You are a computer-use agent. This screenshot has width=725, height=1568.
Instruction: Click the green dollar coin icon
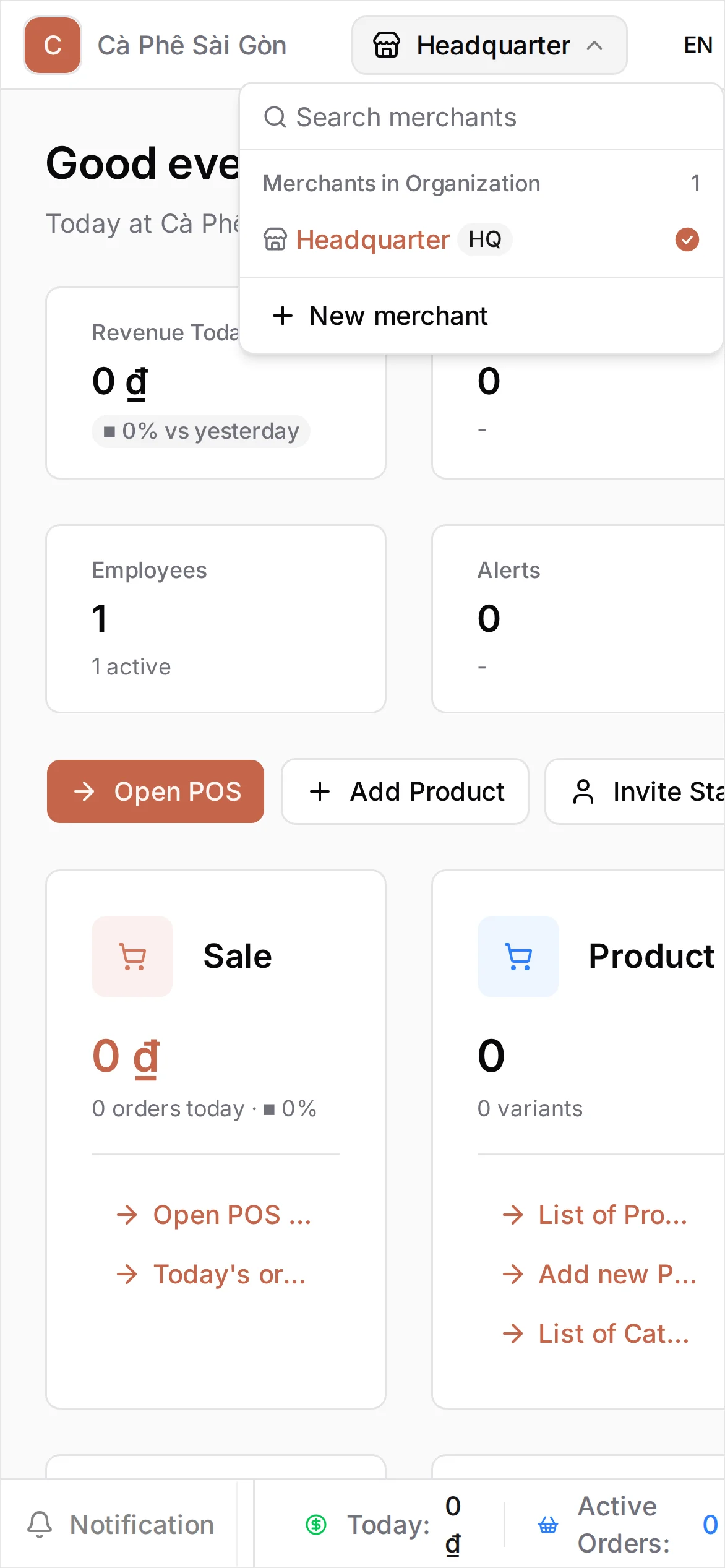tap(316, 1525)
